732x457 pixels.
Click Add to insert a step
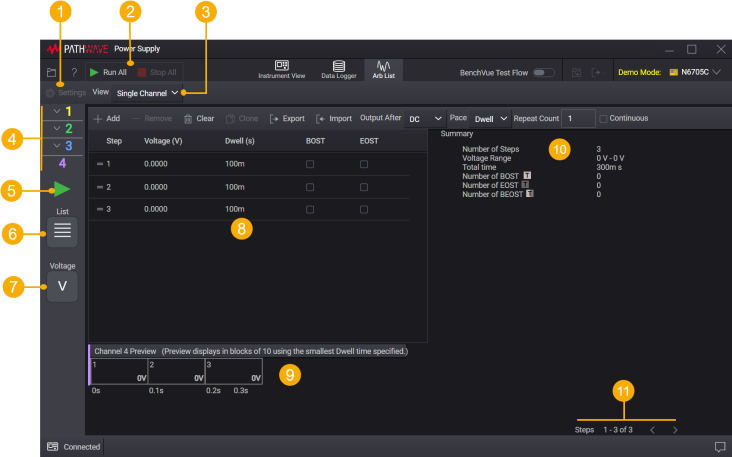coord(106,118)
